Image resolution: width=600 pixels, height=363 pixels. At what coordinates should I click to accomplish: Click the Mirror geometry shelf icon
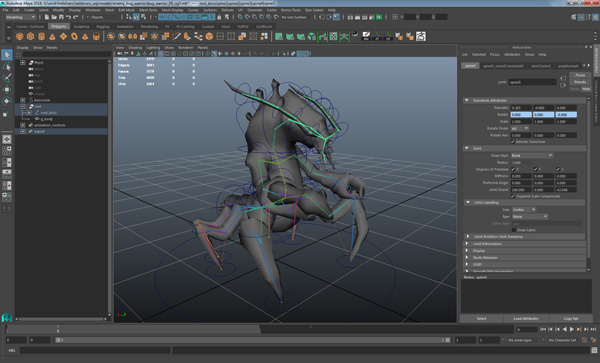click(132, 36)
